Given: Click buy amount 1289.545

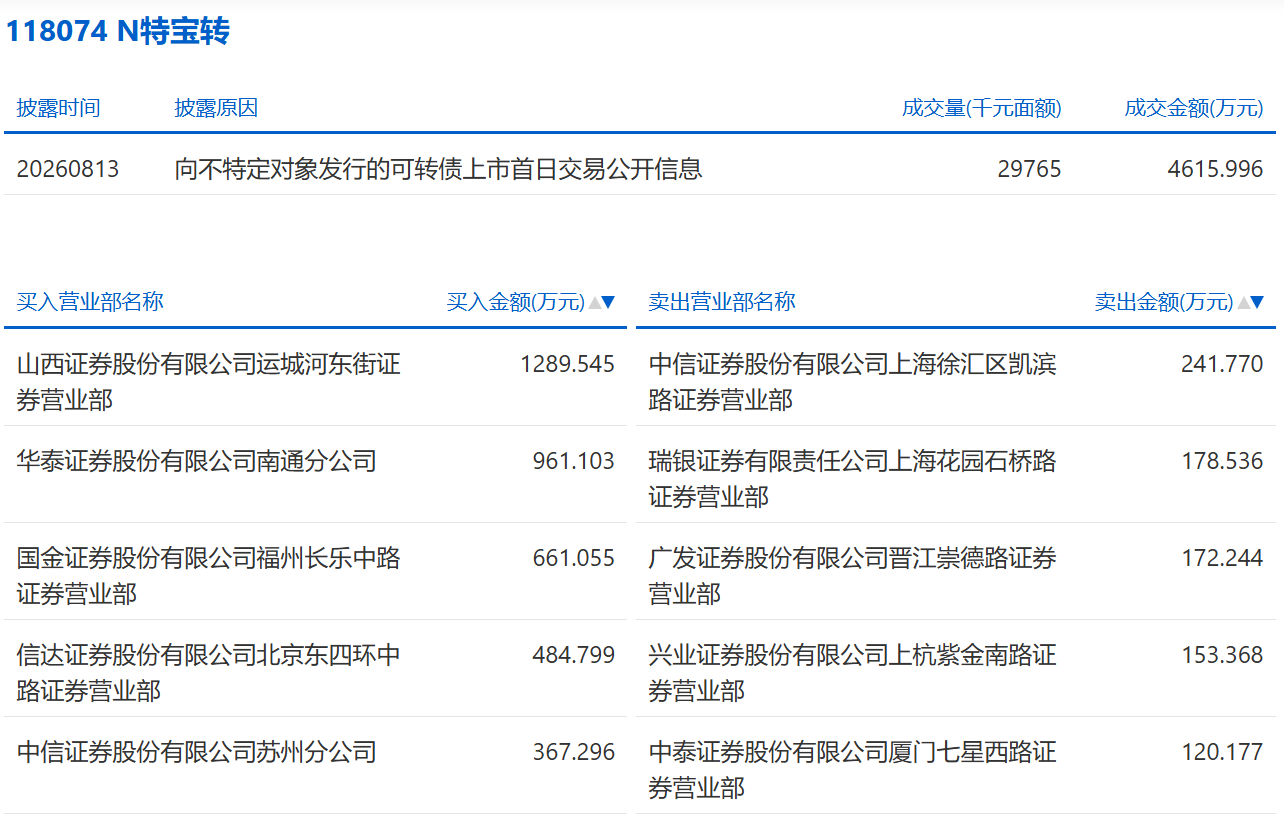Looking at the screenshot, I should point(567,364).
